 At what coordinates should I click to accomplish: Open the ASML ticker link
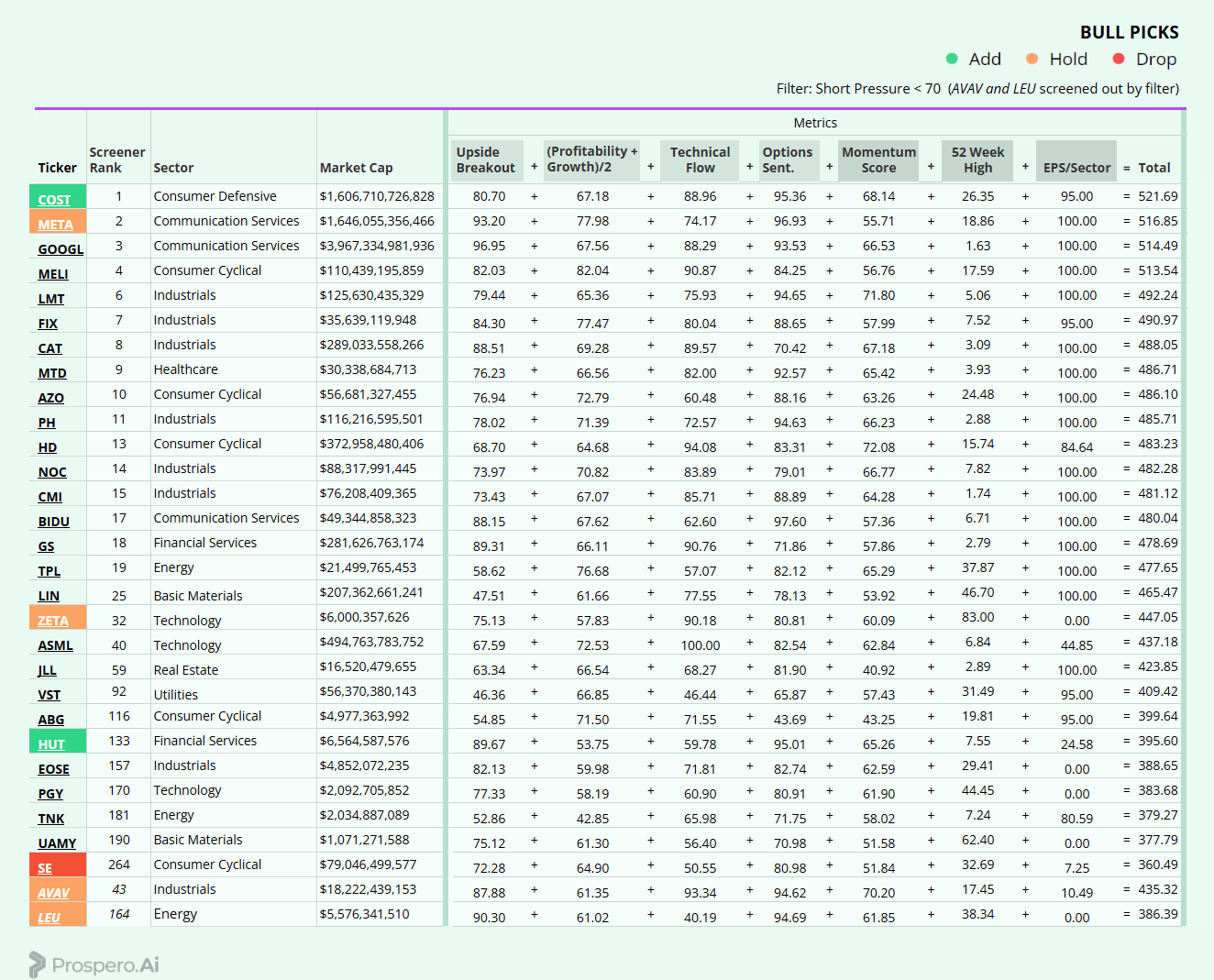click(55, 645)
